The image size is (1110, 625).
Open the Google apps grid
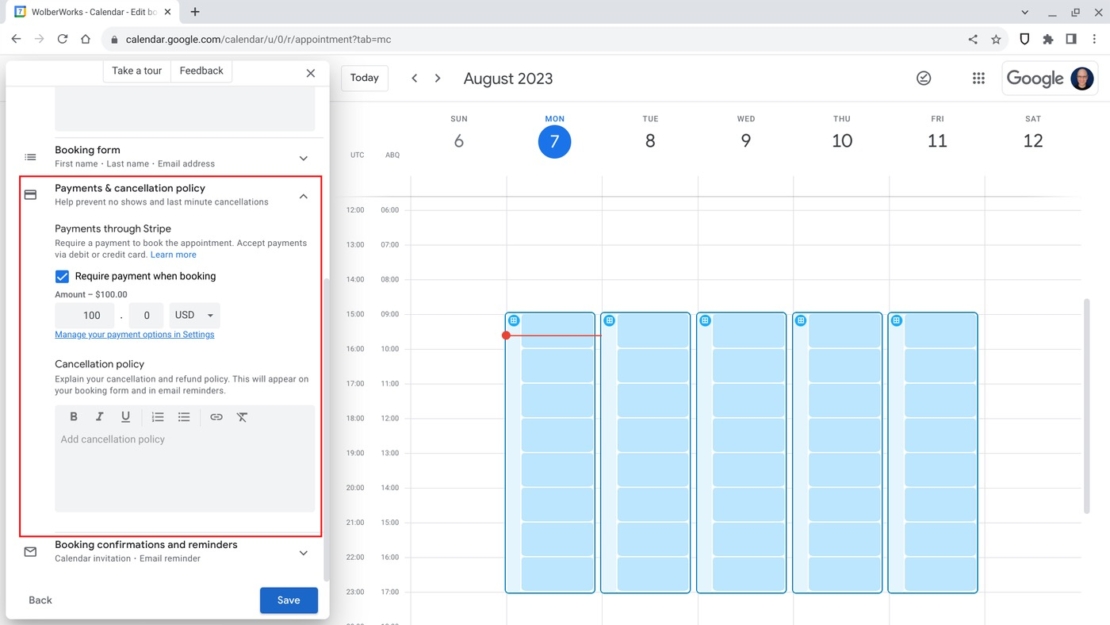coord(978,77)
